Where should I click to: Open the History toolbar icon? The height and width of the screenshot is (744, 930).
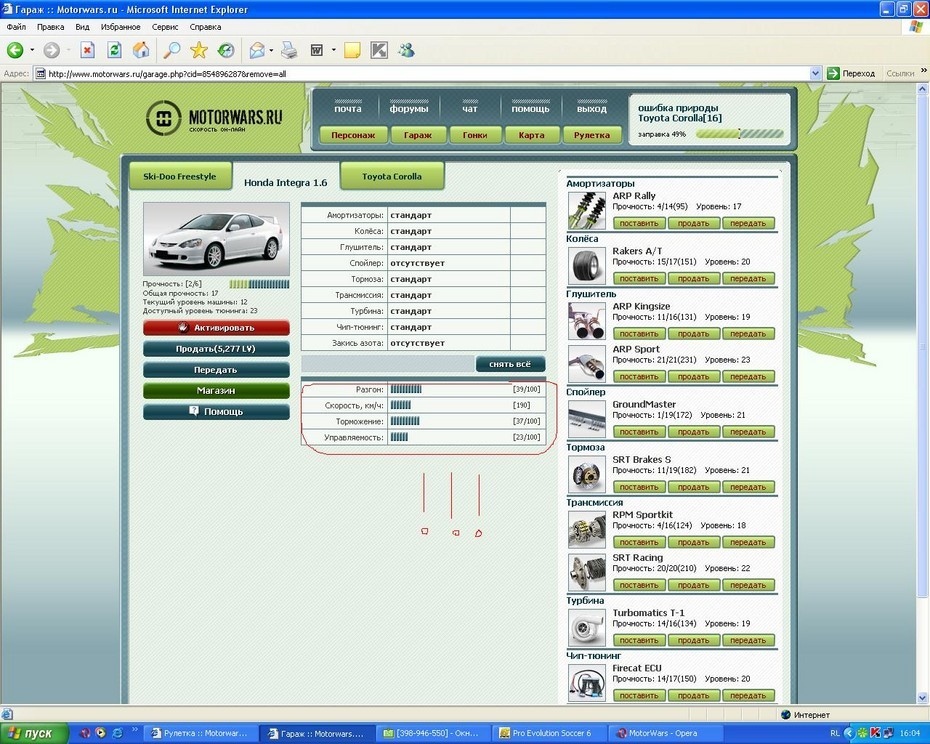click(x=226, y=50)
